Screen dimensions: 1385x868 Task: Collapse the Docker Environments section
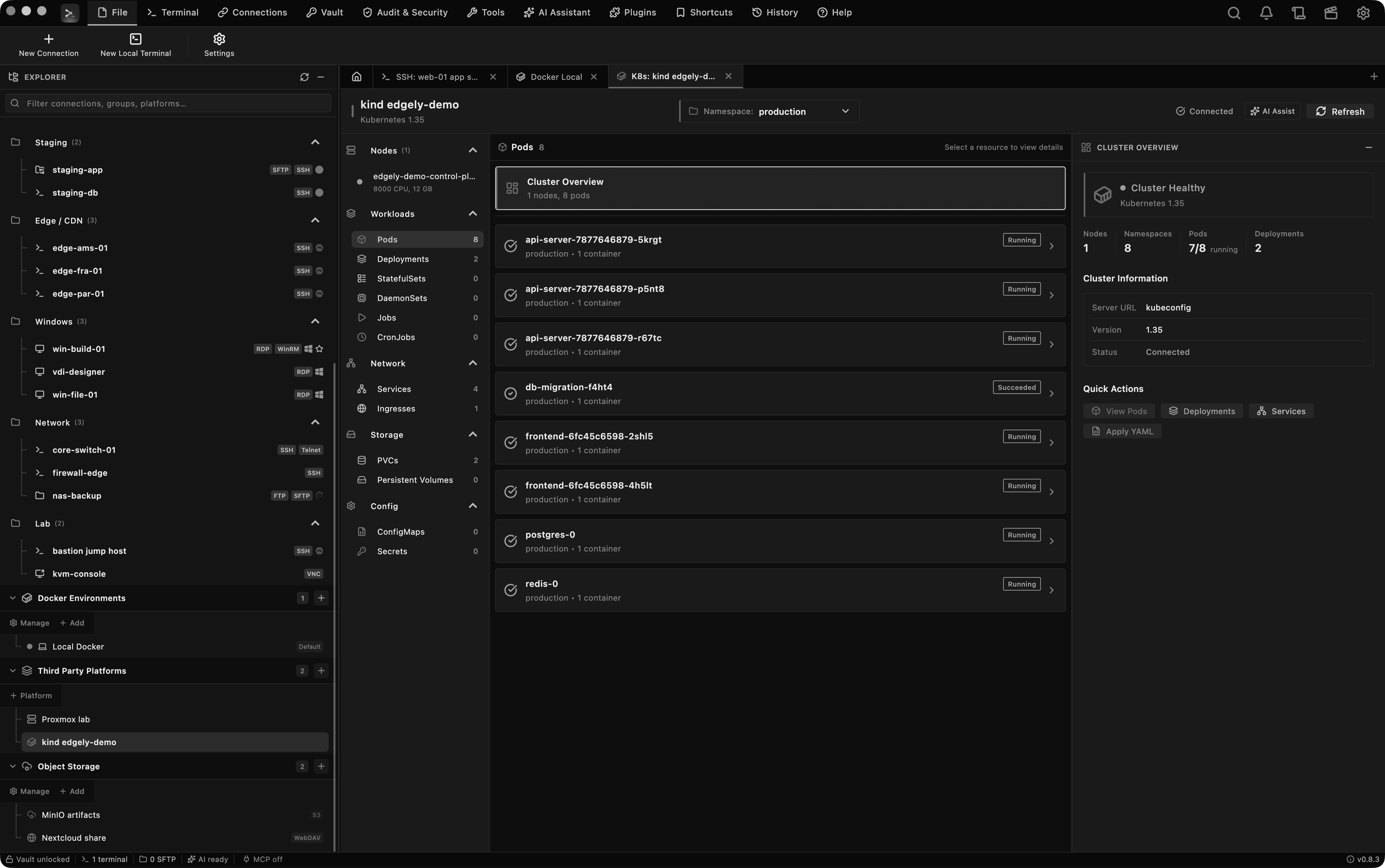(13, 598)
